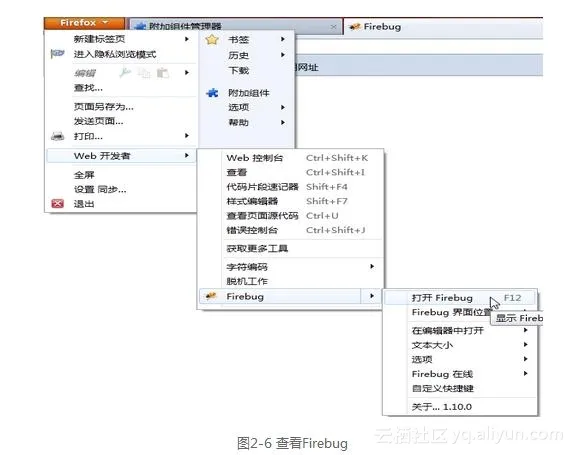Viewport: 574px width, 455px height.
Task: Toggle 脱机工作
Action: coord(291,281)
